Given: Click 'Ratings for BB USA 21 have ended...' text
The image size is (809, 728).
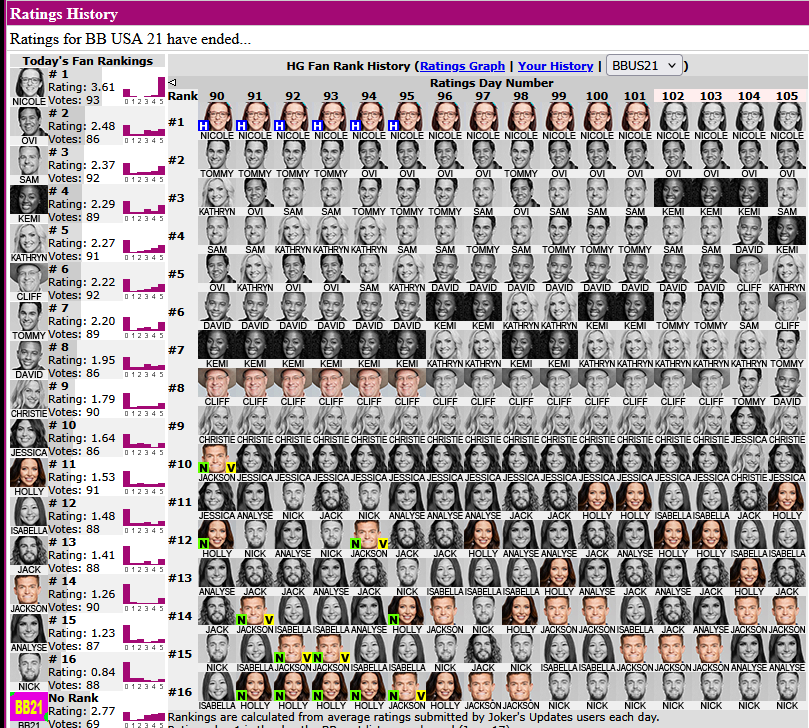Looking at the screenshot, I should point(131,39).
